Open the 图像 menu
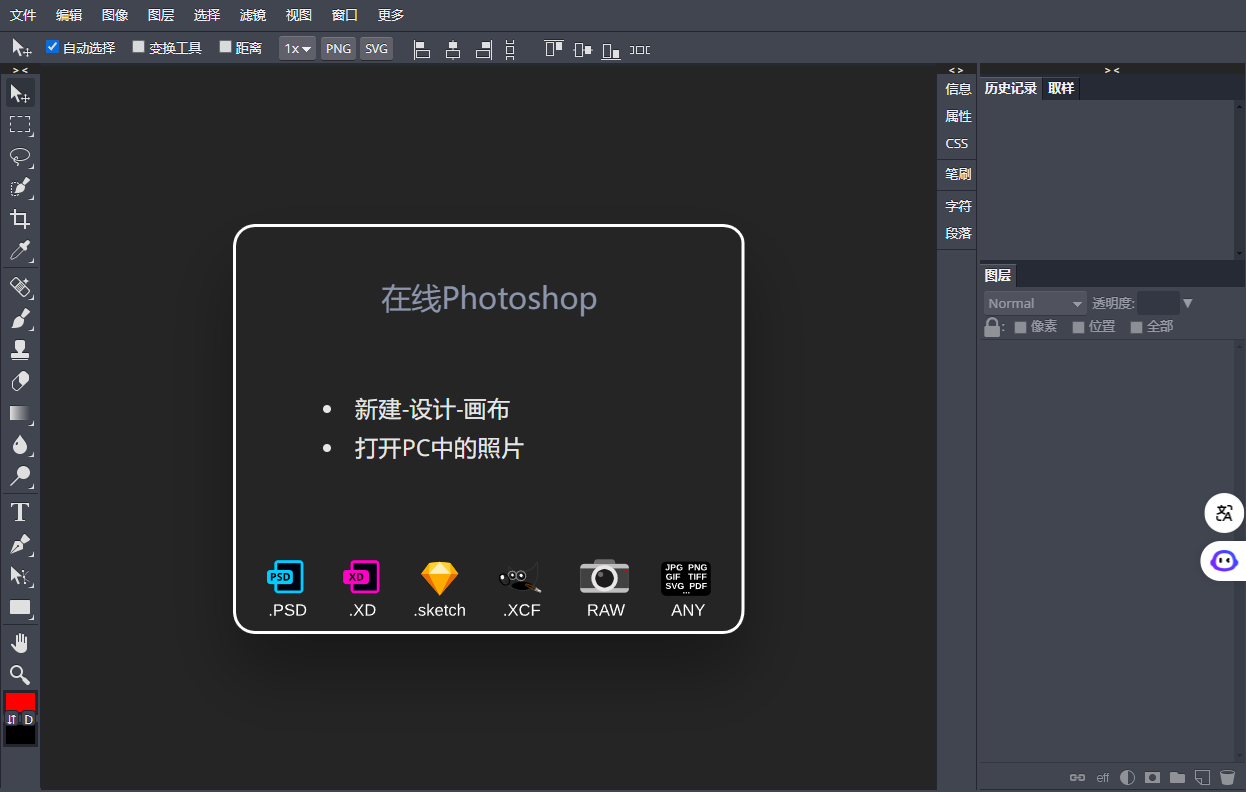Image resolution: width=1246 pixels, height=792 pixels. coord(115,15)
